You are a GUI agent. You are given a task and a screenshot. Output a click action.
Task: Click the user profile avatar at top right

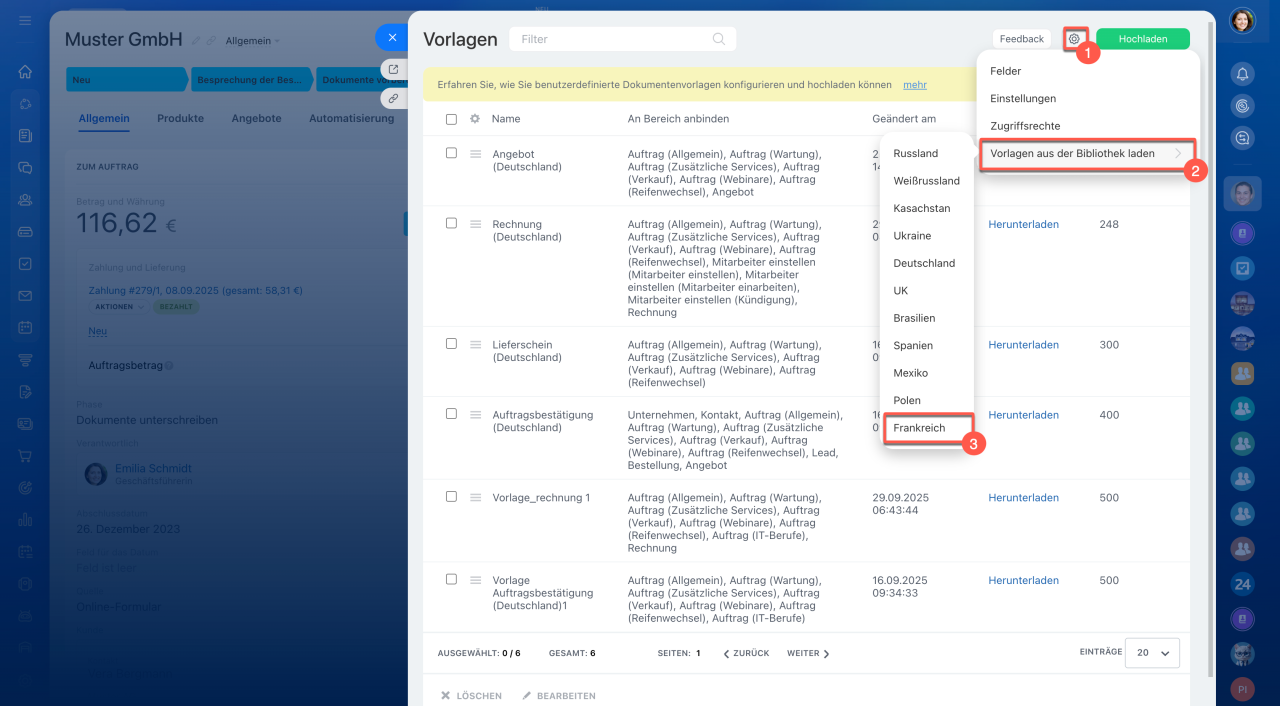(1242, 20)
